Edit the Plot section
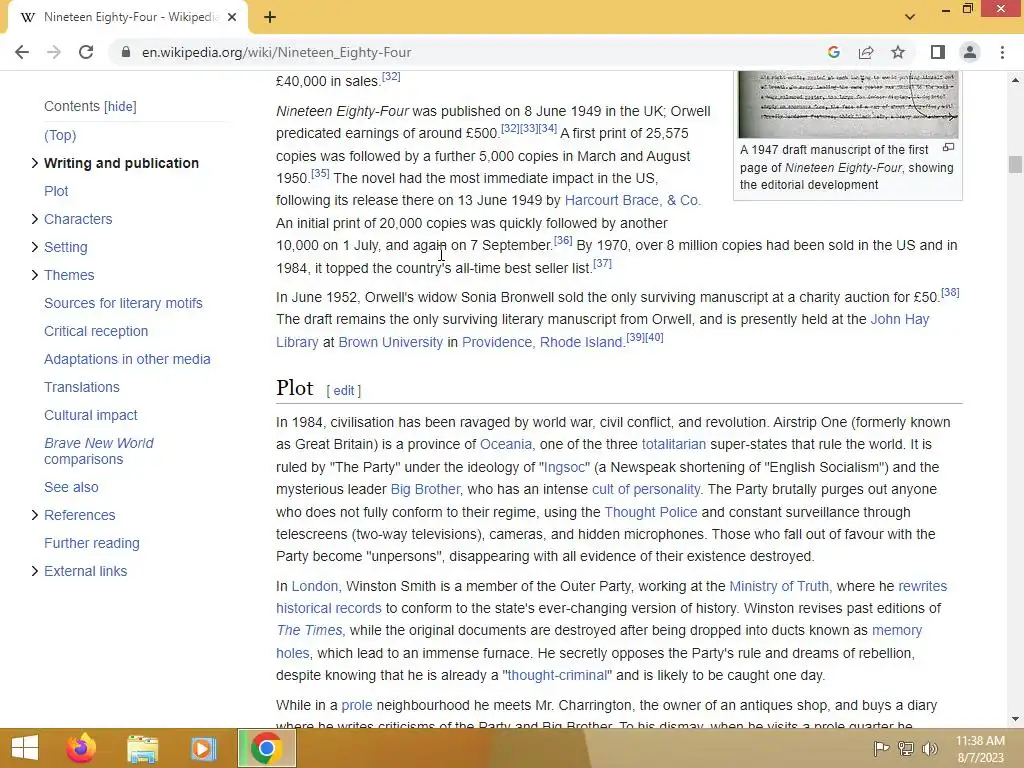 click(x=344, y=391)
